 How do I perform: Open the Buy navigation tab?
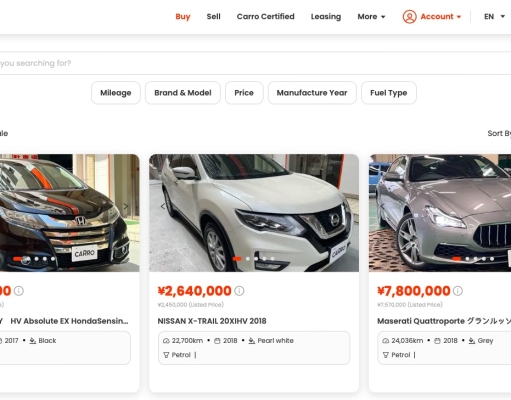183,17
